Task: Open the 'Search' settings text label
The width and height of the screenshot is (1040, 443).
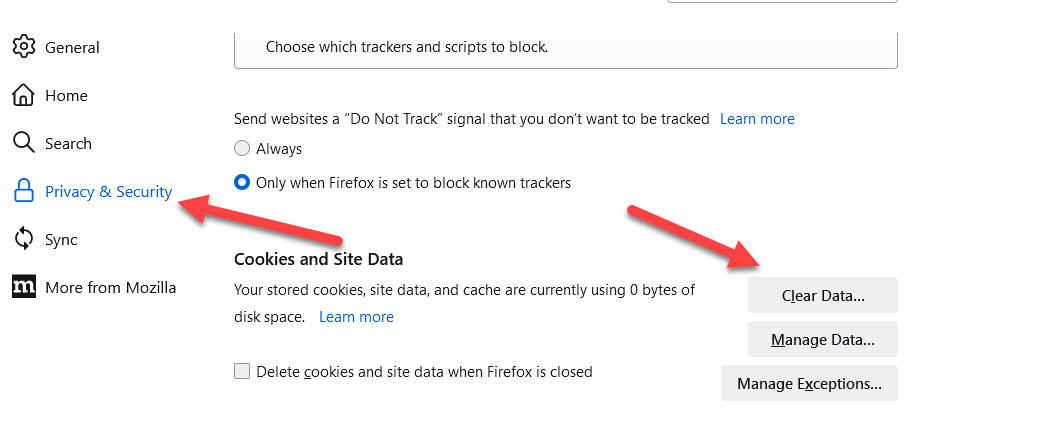Action: coord(68,144)
